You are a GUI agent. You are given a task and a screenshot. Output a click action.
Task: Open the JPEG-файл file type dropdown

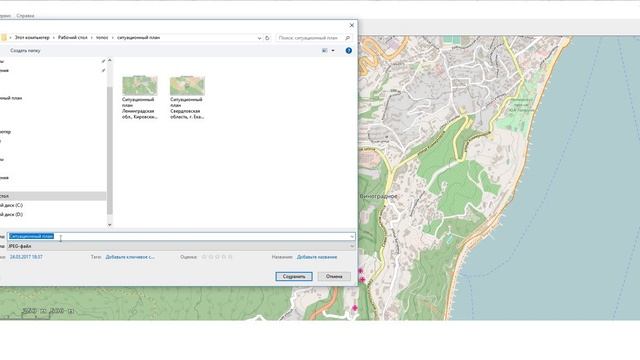181,246
